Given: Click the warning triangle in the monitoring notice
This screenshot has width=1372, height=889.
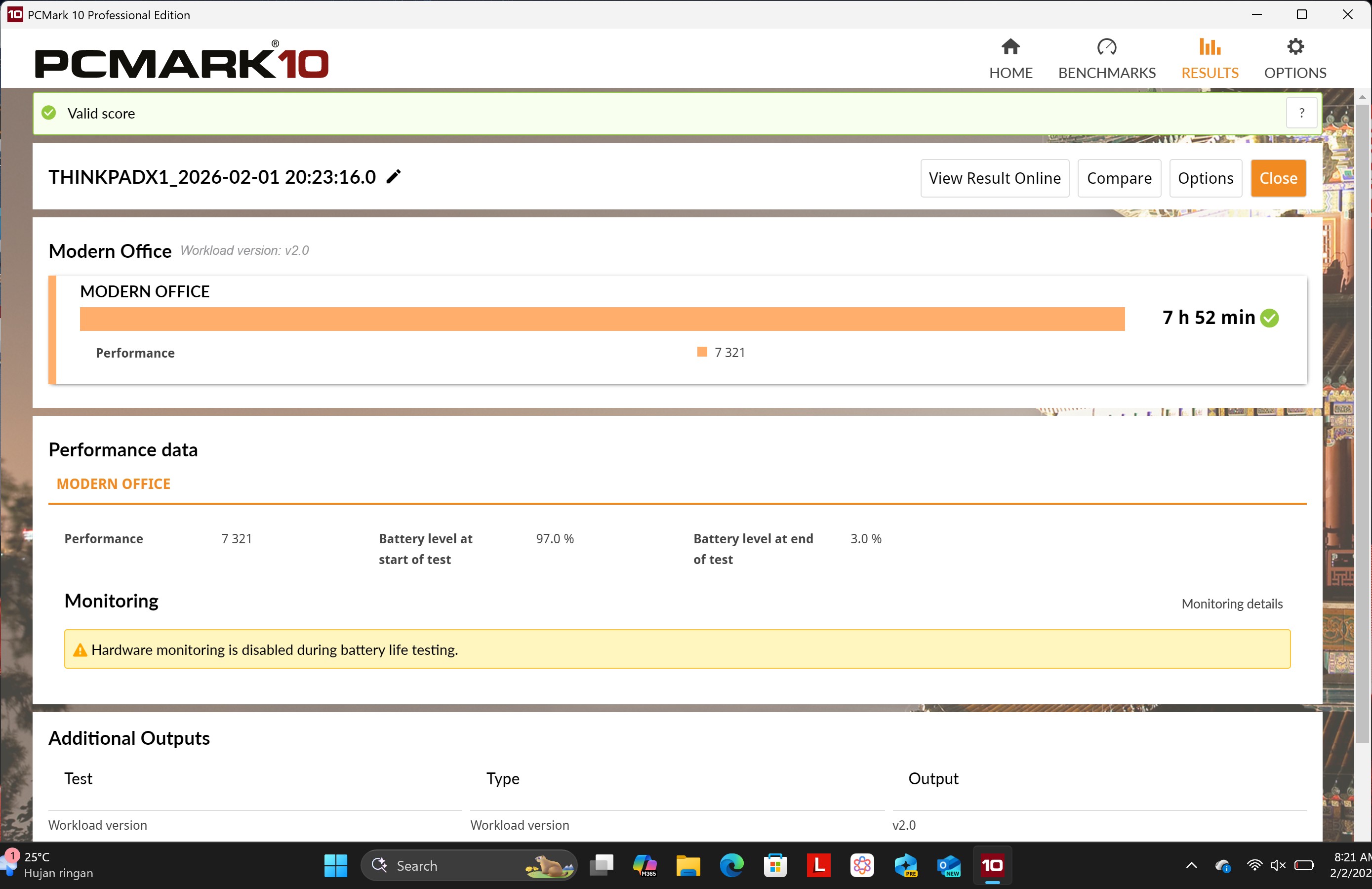Looking at the screenshot, I should 80,650.
